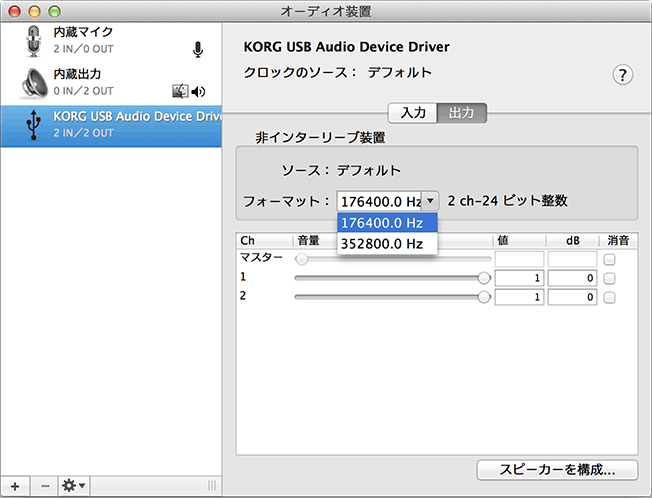This screenshot has width=652, height=498.
Task: Click the system sound Finder icon on 内蔵出力
Action: [x=180, y=91]
